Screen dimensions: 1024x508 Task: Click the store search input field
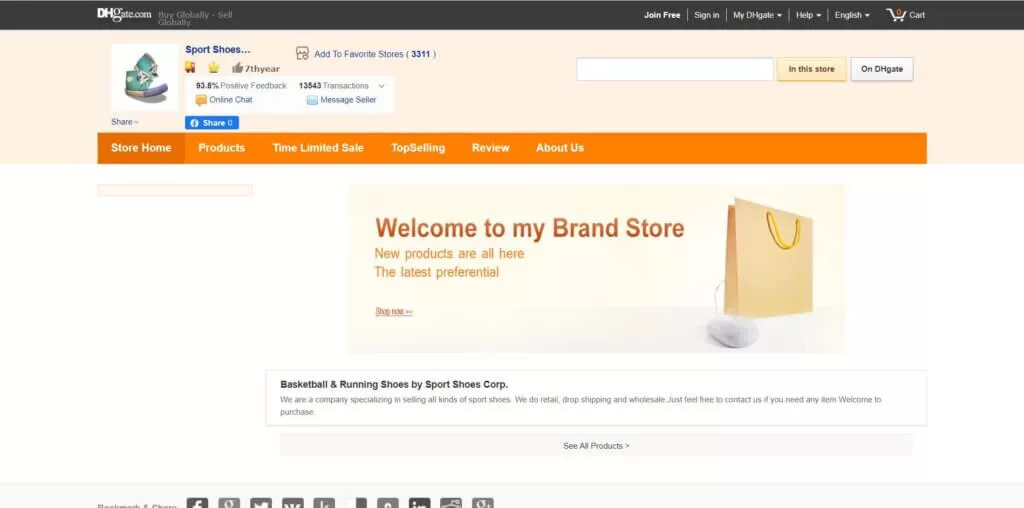click(x=675, y=69)
